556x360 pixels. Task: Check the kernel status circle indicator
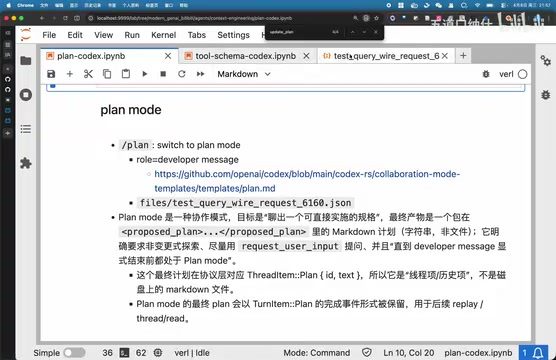point(523,74)
